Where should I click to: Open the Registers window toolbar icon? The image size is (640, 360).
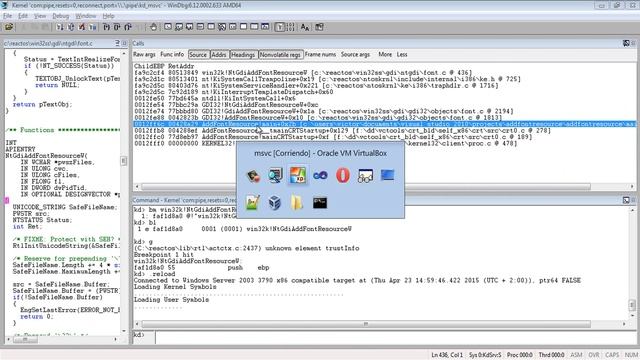[x=200, y=27]
